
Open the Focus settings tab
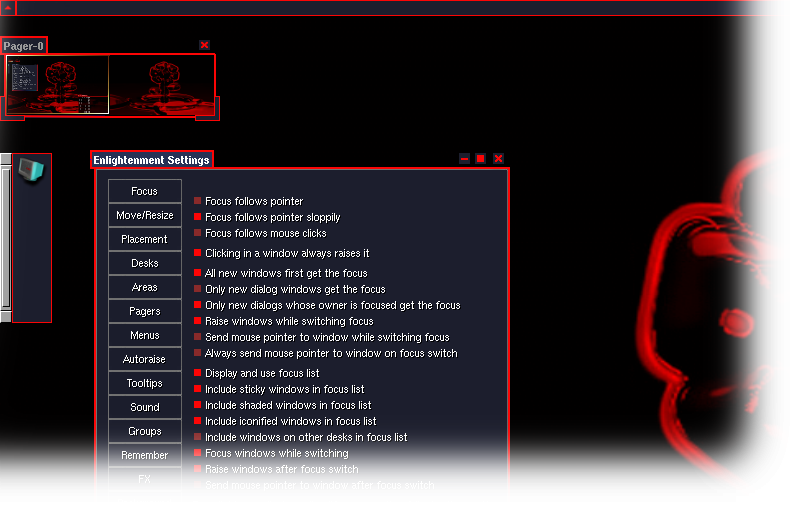(145, 191)
